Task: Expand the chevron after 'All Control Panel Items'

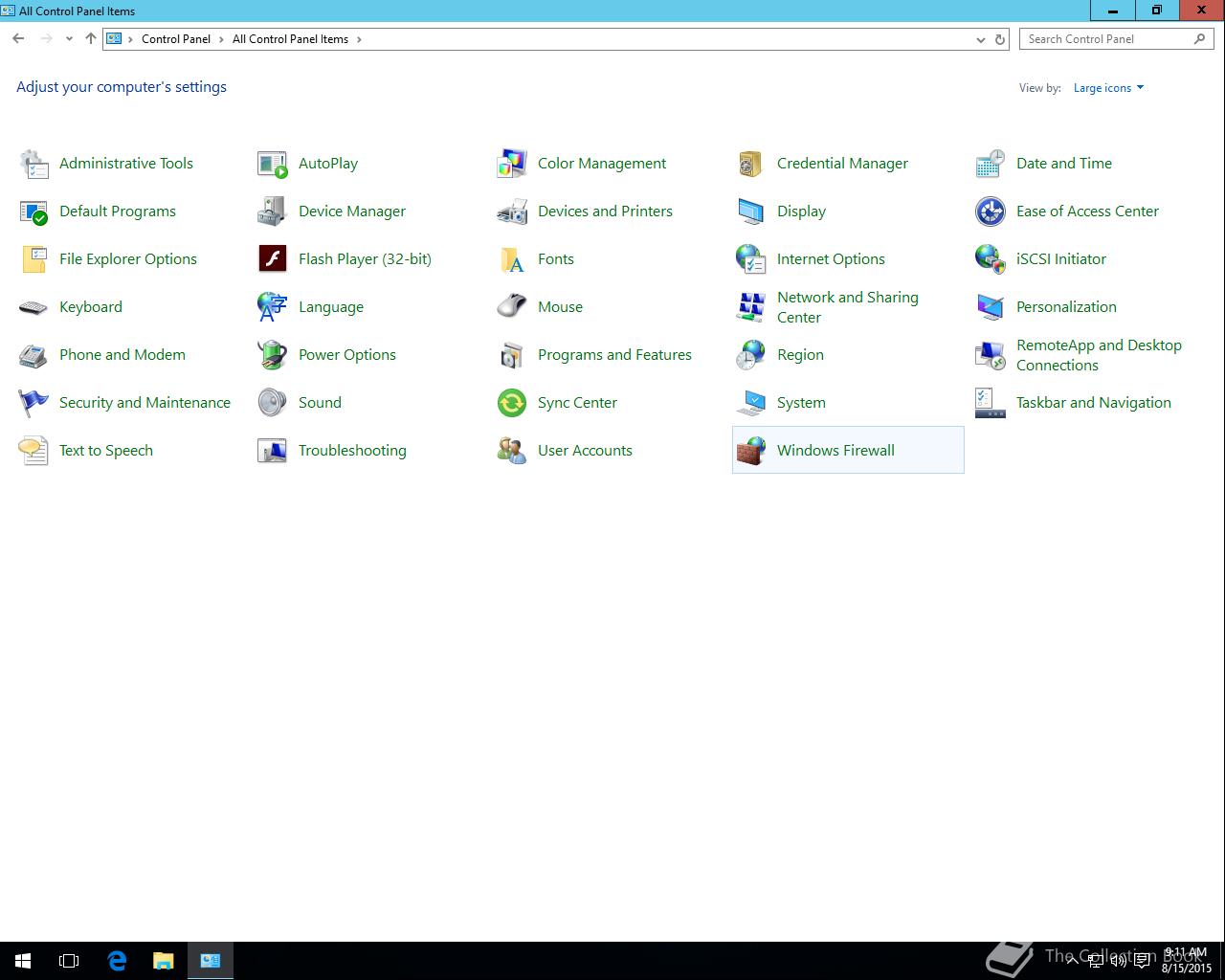Action: point(359,39)
